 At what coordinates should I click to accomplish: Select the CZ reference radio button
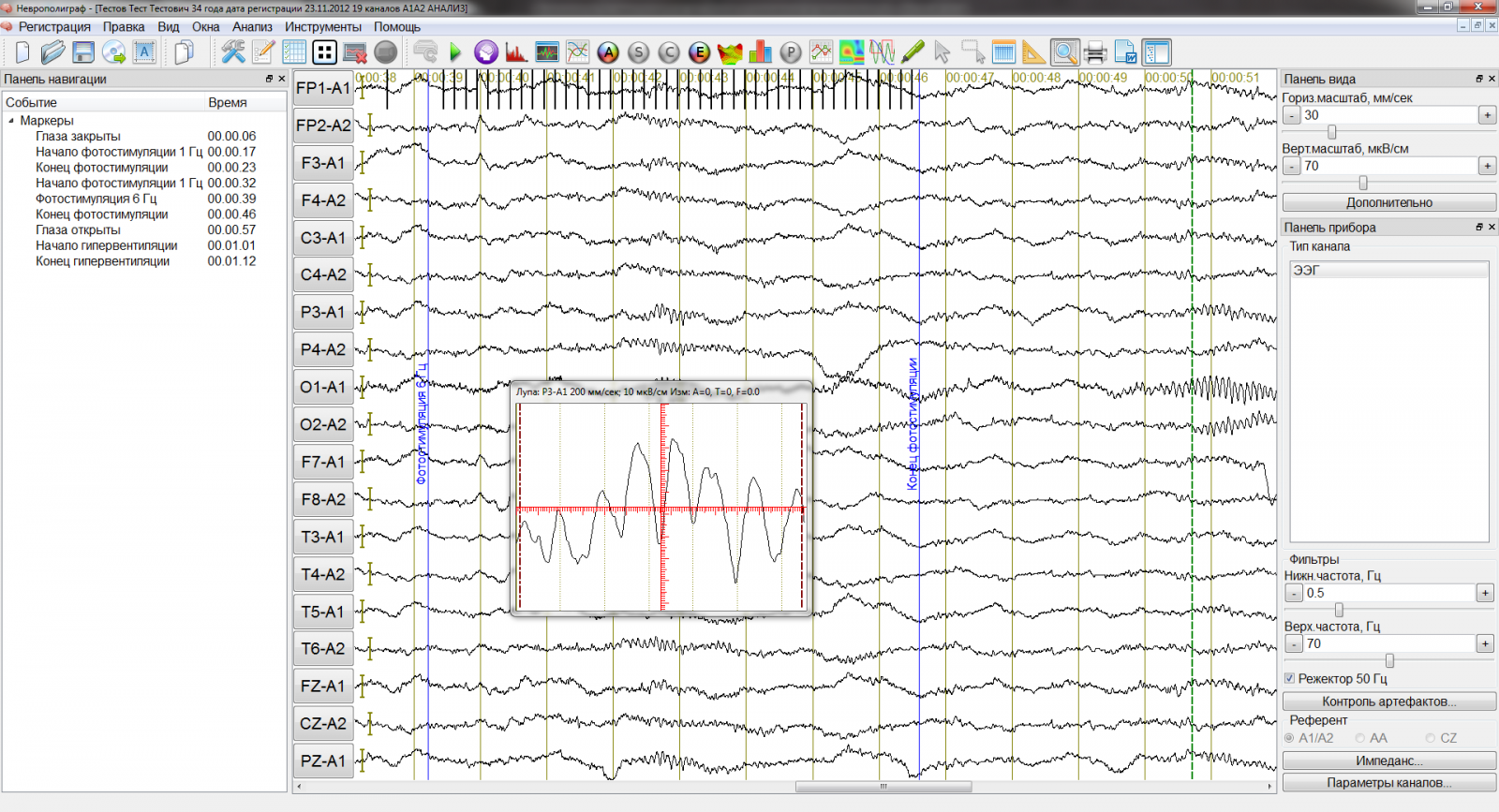point(1431,738)
